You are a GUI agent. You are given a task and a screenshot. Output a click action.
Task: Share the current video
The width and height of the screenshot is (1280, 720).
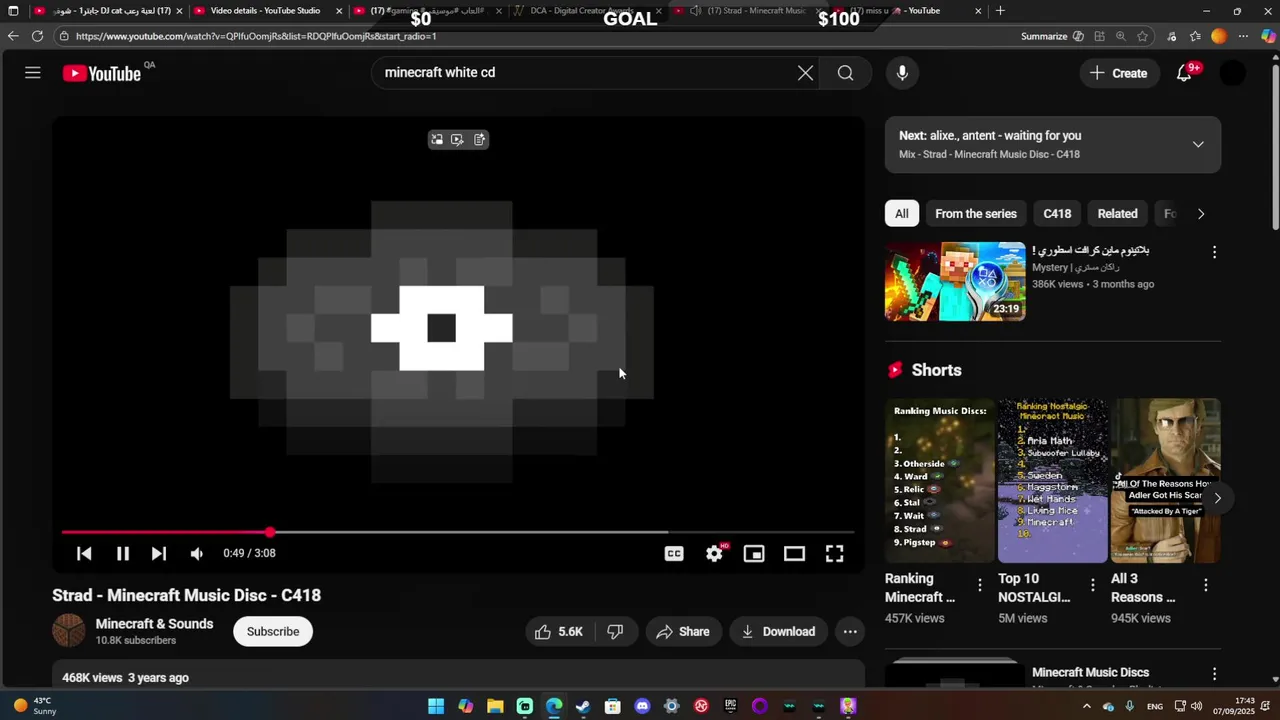point(683,632)
